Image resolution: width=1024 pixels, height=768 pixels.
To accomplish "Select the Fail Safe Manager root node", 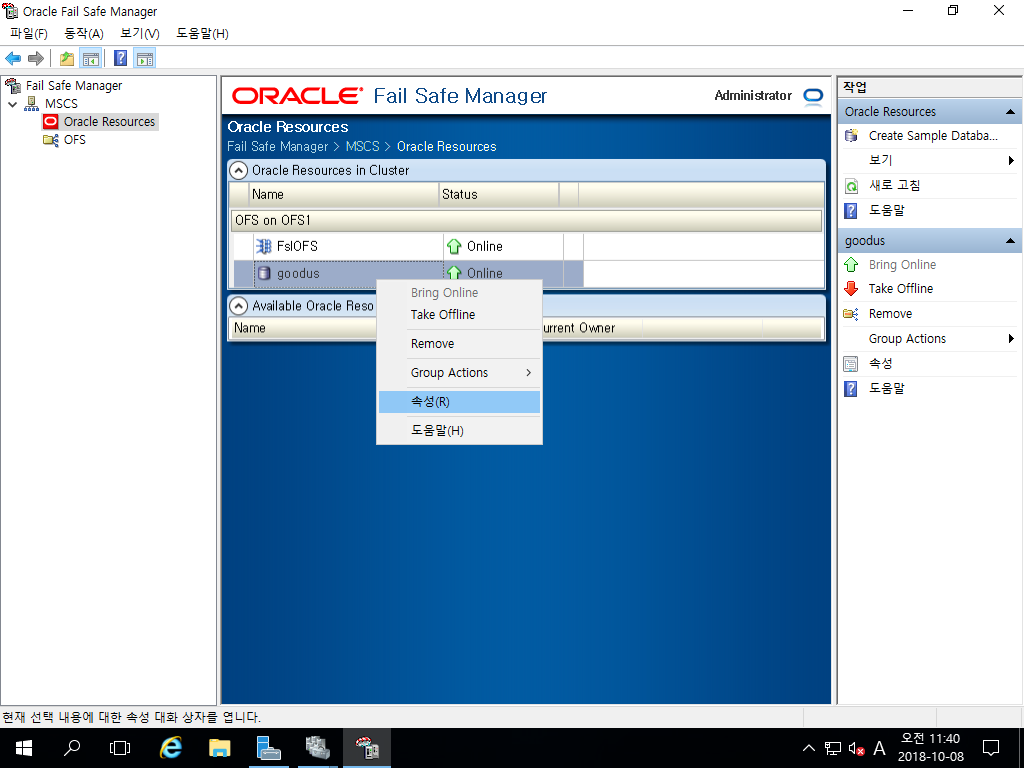I will coord(74,86).
